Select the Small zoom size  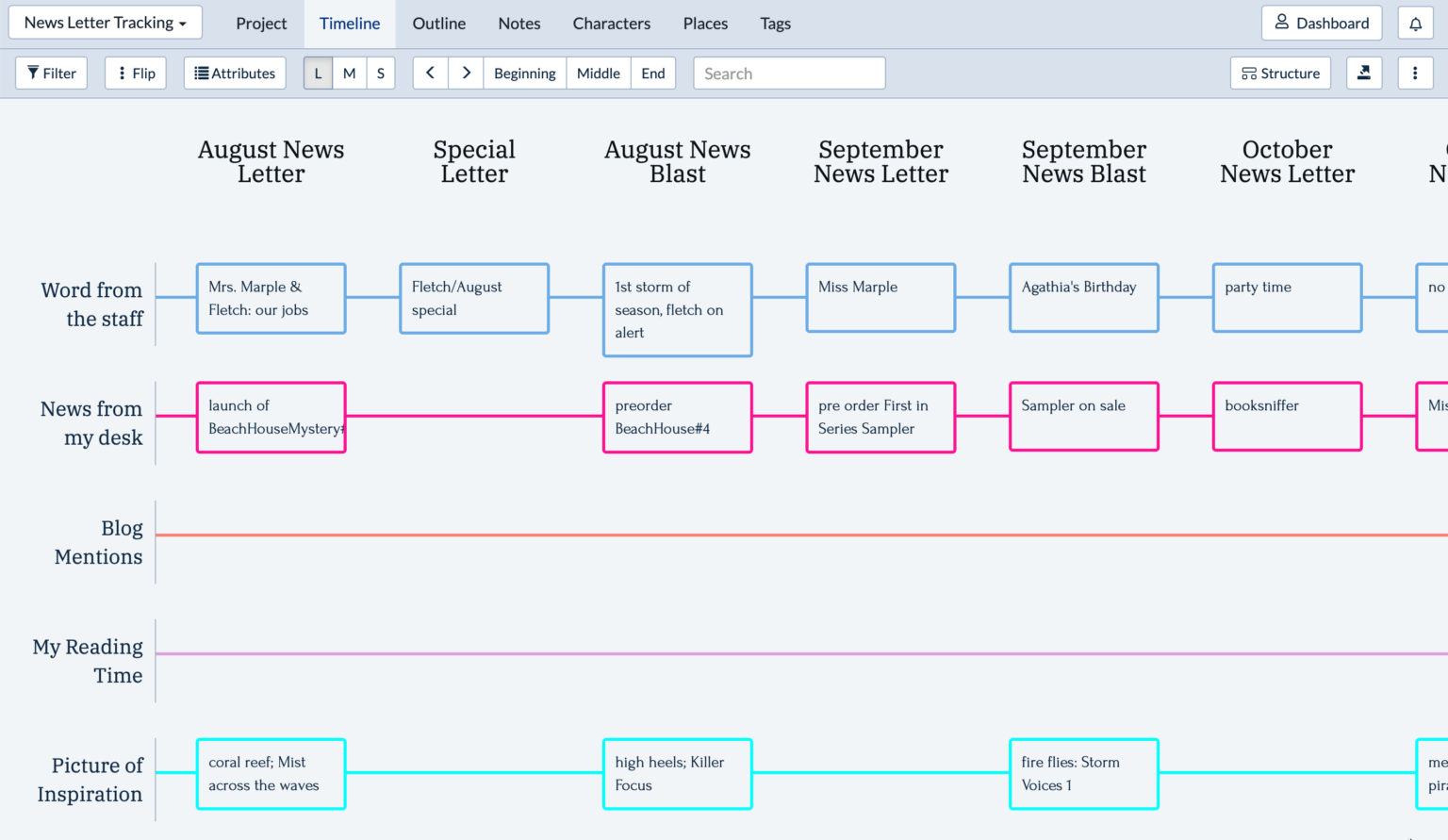click(381, 73)
